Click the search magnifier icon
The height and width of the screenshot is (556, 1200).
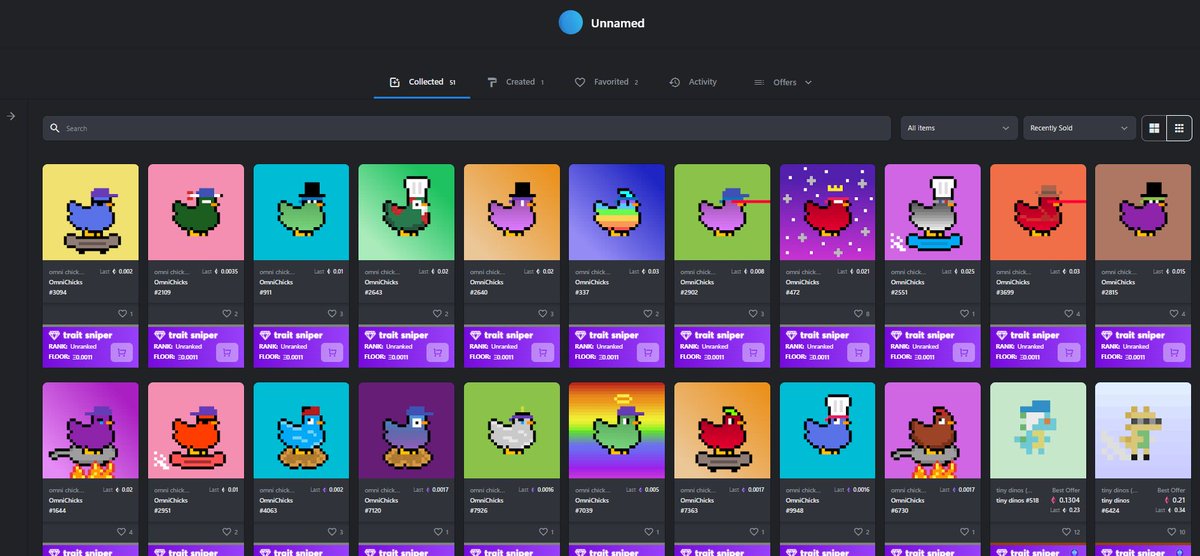[x=54, y=128]
